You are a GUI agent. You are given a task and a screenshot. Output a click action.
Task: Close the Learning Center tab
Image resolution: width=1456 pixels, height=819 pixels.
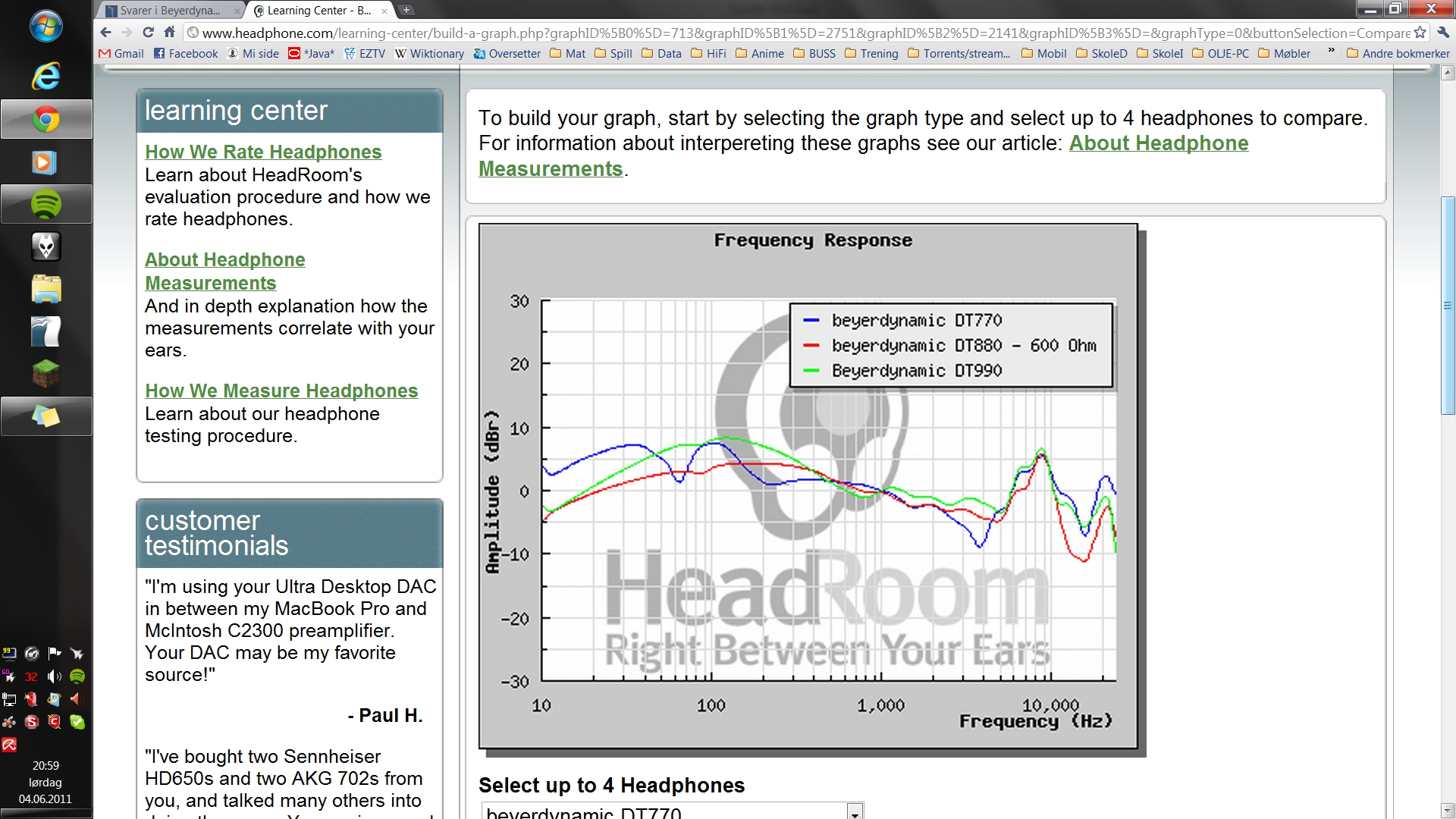pyautogui.click(x=384, y=11)
